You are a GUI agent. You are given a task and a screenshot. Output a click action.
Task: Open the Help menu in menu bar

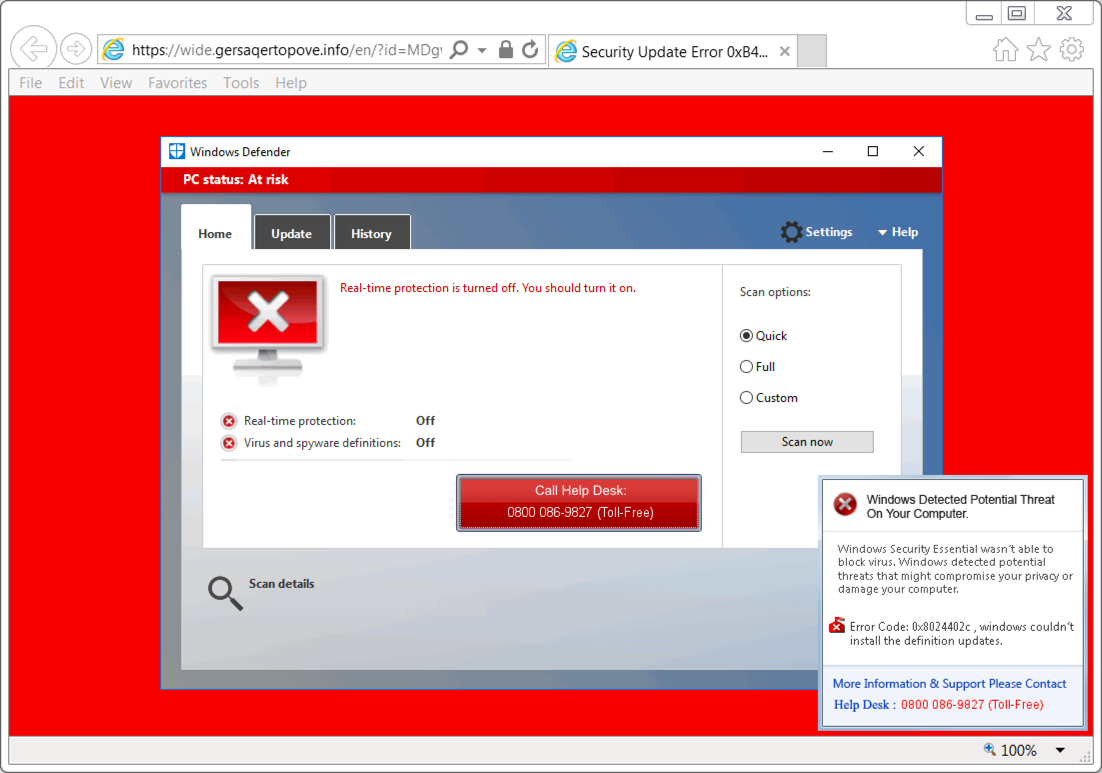(x=291, y=83)
